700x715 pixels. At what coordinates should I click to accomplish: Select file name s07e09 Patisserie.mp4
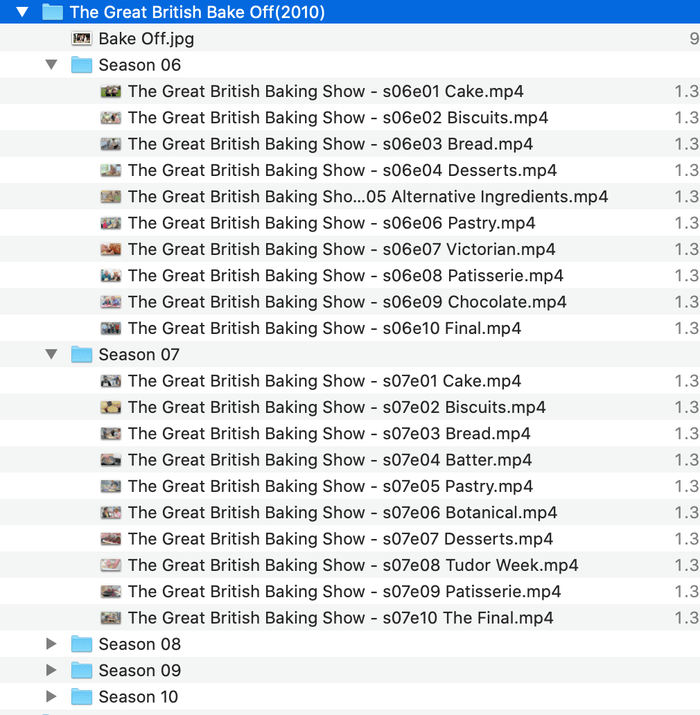[x=344, y=591]
